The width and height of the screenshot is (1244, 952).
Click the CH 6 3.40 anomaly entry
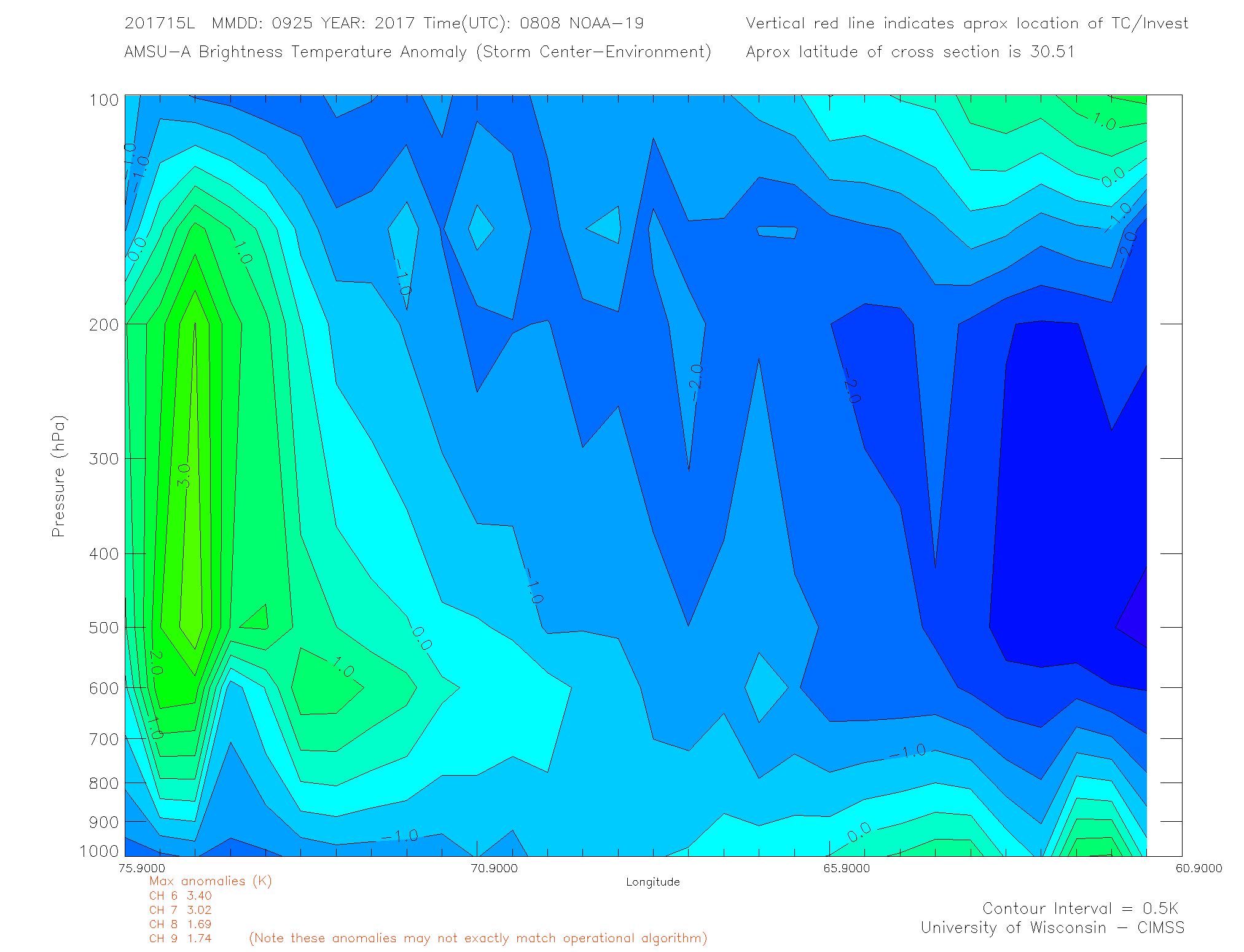tap(180, 895)
